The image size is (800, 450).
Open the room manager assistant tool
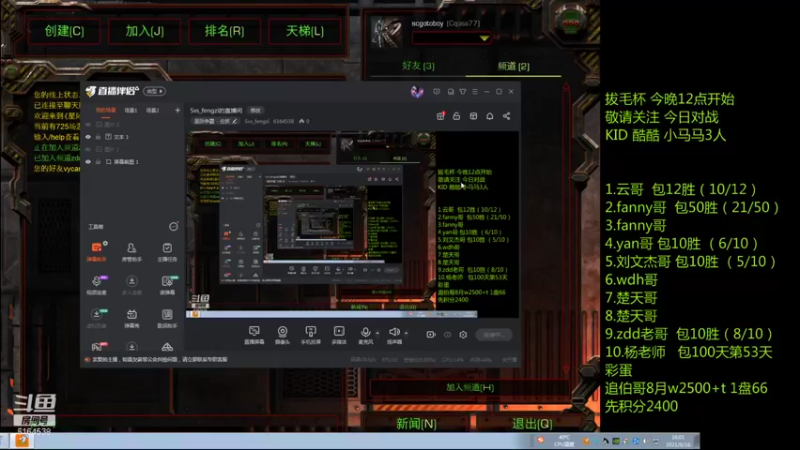click(132, 251)
